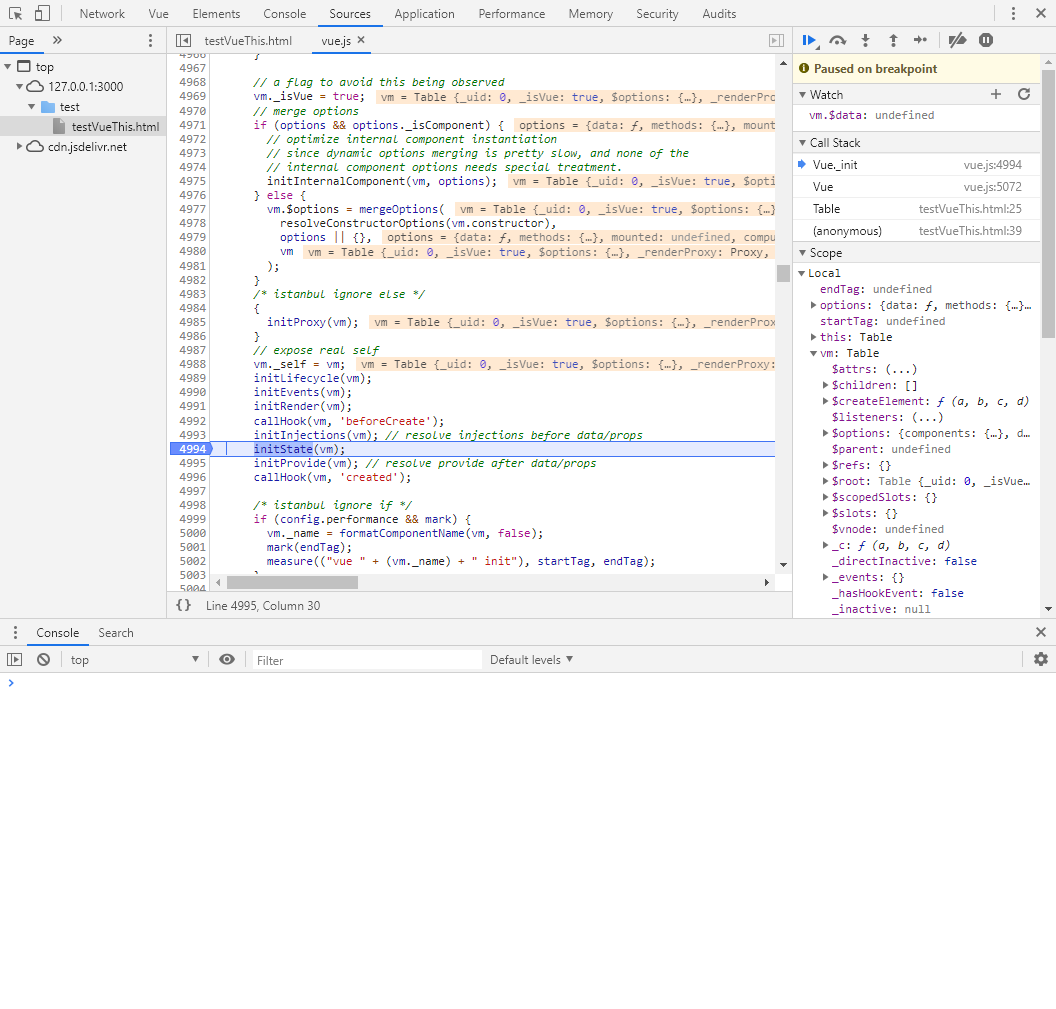Open the Network panel tab
1056x1009 pixels.
click(x=102, y=13)
